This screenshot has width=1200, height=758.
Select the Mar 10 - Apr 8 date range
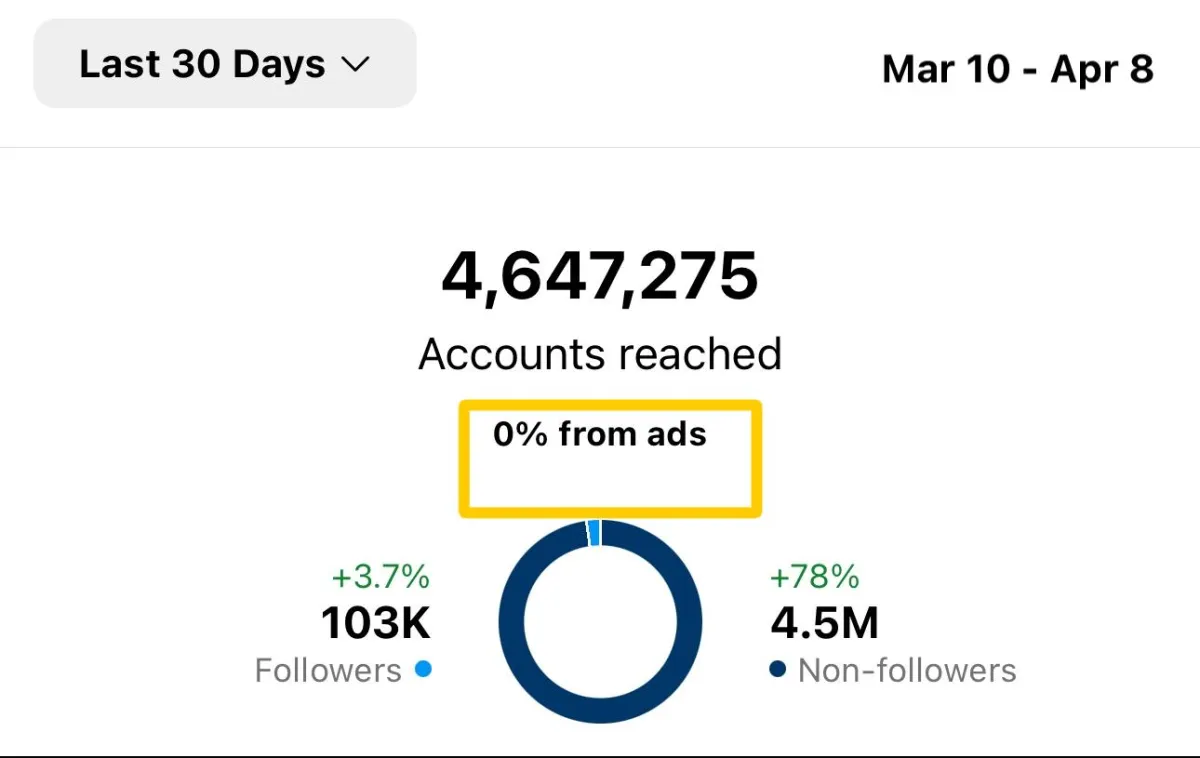(x=1017, y=70)
